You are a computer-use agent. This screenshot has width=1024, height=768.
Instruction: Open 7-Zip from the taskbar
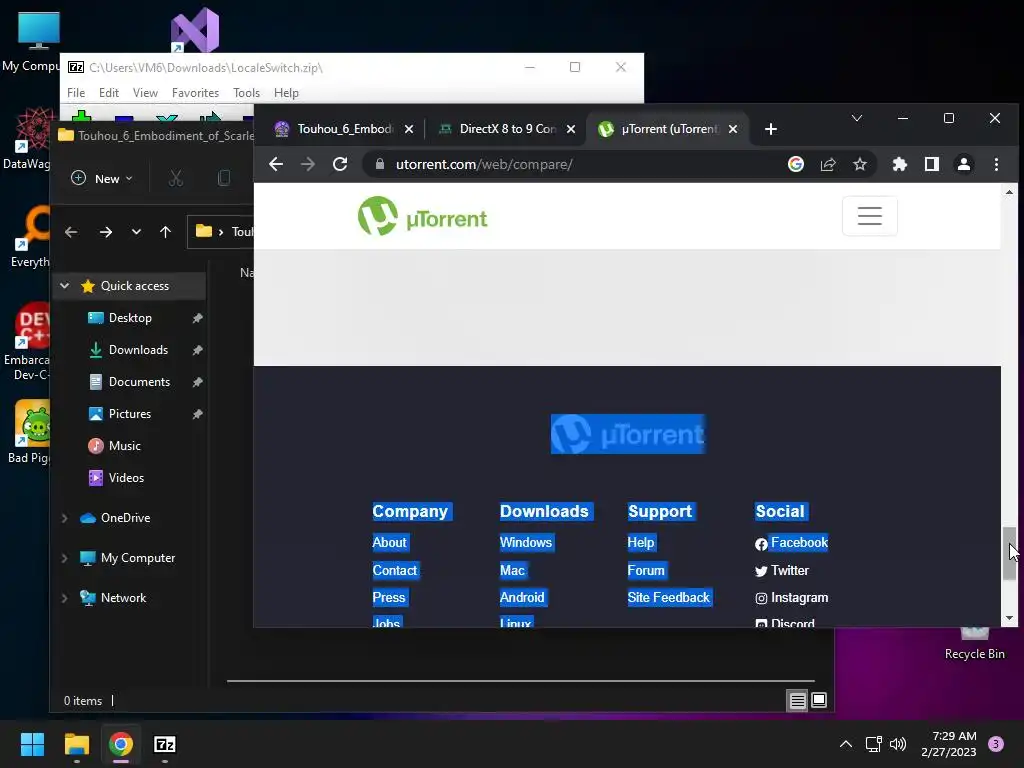165,744
